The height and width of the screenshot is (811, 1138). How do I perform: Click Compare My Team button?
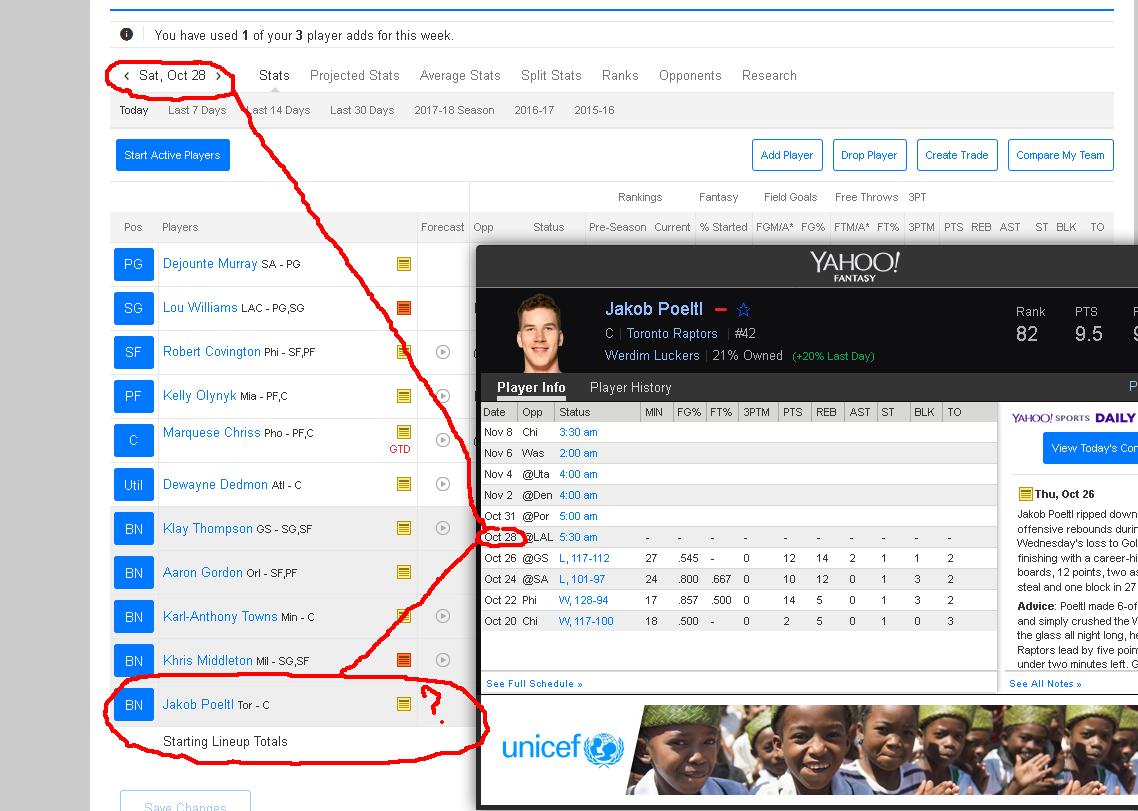click(x=1060, y=155)
